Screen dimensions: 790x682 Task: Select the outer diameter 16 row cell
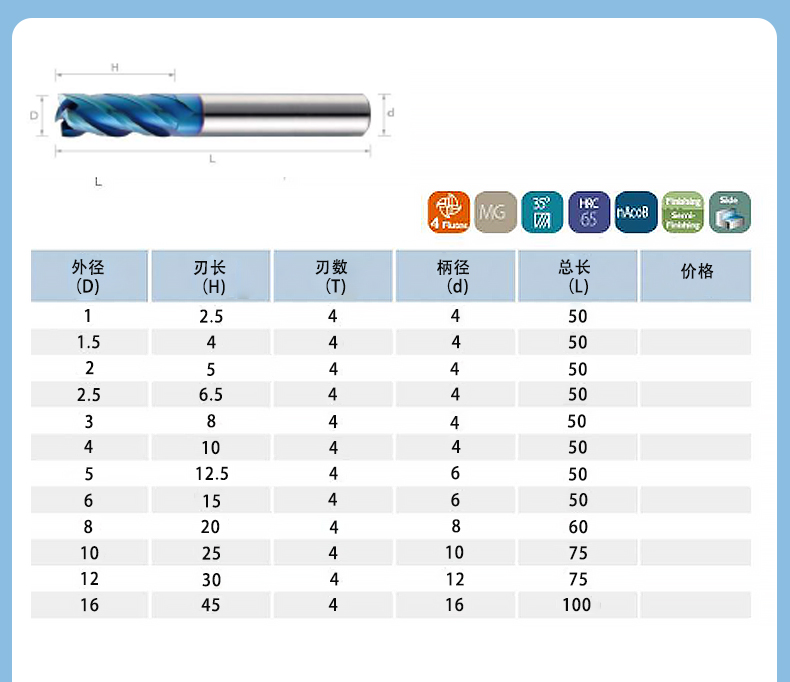pyautogui.click(x=88, y=605)
